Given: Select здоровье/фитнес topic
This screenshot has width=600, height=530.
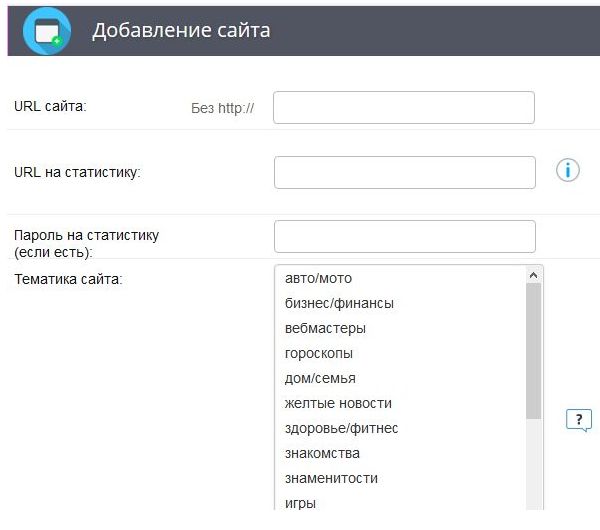Looking at the screenshot, I should [x=341, y=428].
